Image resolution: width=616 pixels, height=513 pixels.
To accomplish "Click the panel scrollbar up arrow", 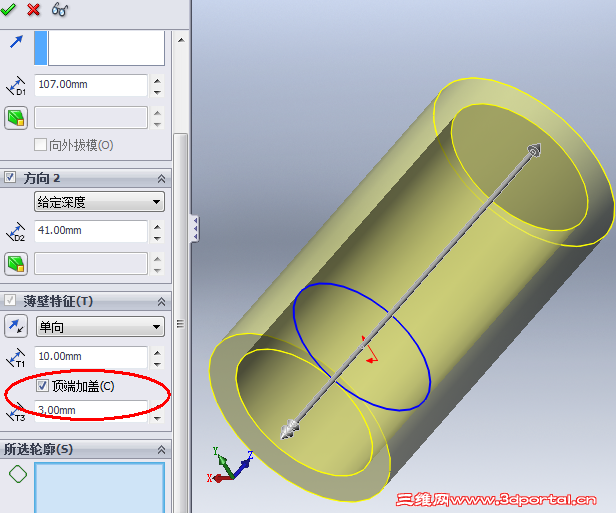I will [181, 40].
